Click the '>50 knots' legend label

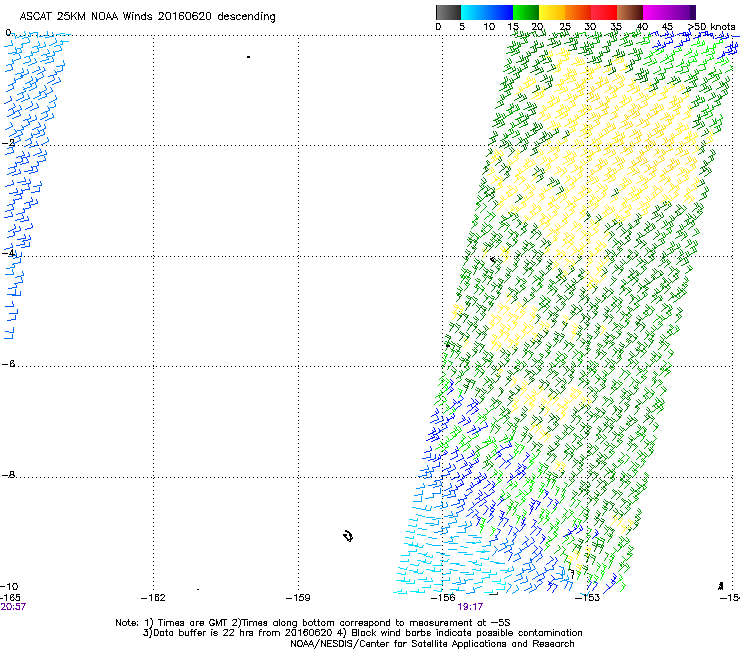click(x=712, y=27)
